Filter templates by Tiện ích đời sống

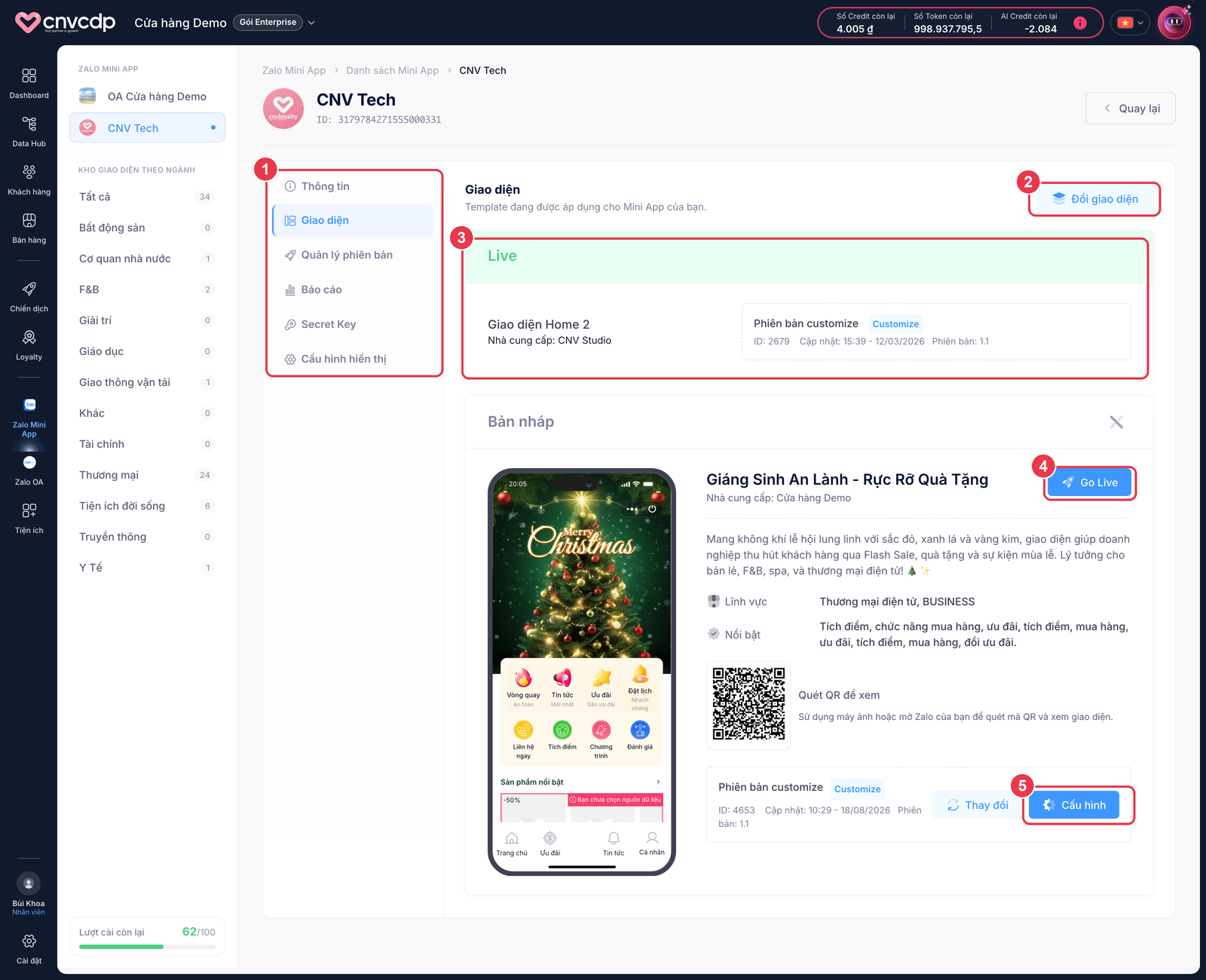coord(147,506)
